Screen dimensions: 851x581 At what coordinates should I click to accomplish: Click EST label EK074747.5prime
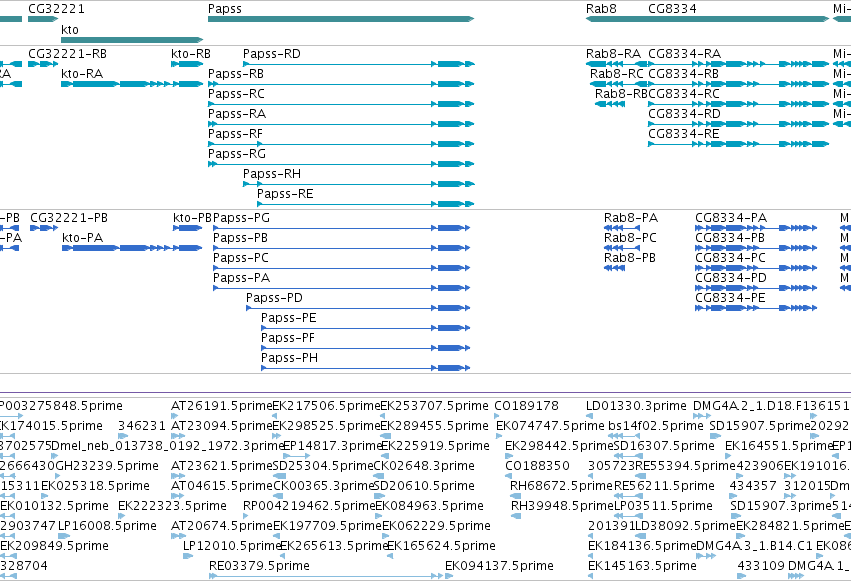(550, 426)
